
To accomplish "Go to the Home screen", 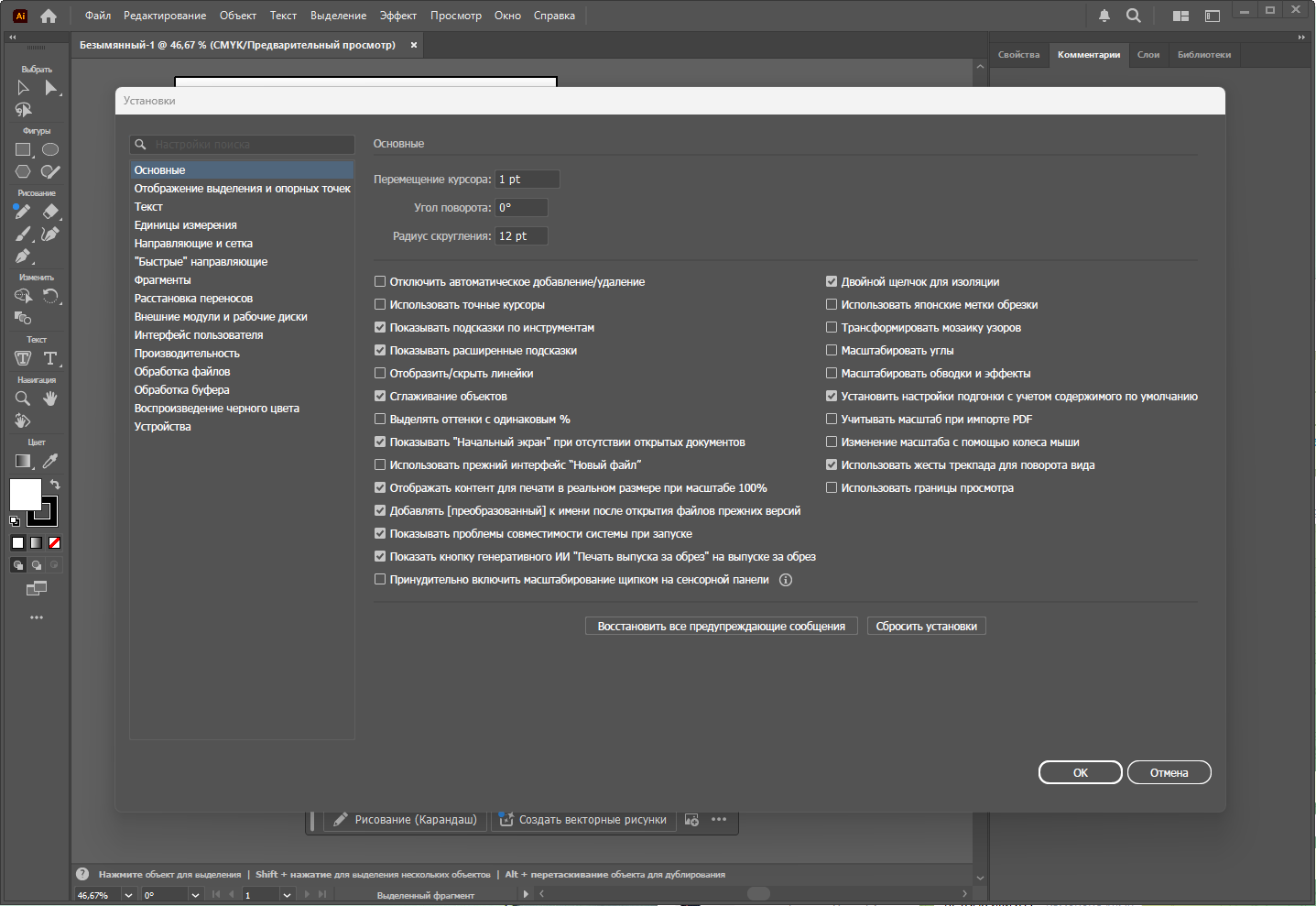I will 49,16.
